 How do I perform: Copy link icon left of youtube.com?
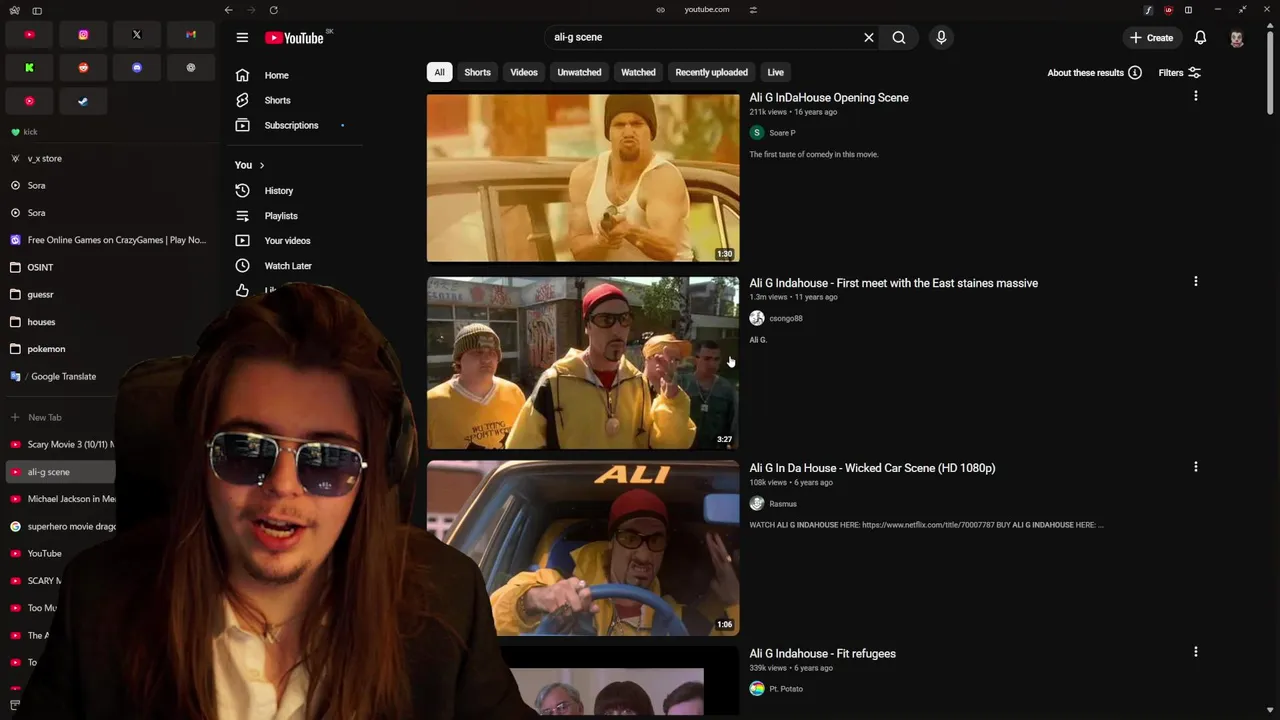pos(660,10)
